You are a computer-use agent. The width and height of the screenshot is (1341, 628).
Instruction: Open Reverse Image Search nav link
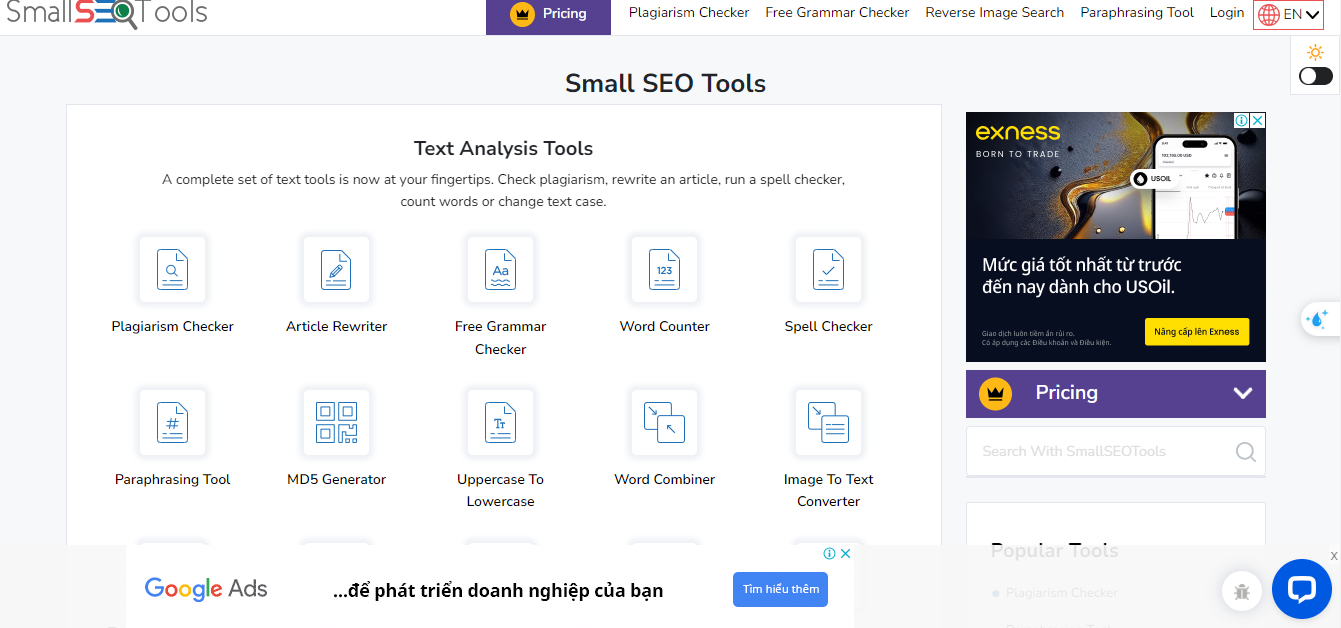coord(995,13)
